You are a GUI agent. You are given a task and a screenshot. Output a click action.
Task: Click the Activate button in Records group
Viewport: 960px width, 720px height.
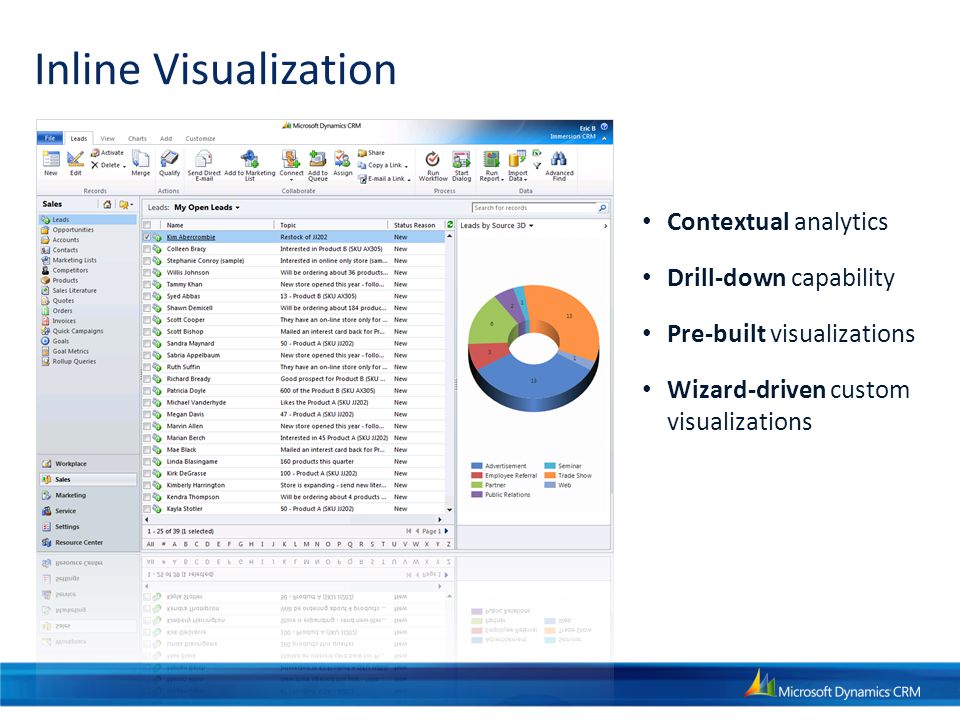pyautogui.click(x=108, y=152)
